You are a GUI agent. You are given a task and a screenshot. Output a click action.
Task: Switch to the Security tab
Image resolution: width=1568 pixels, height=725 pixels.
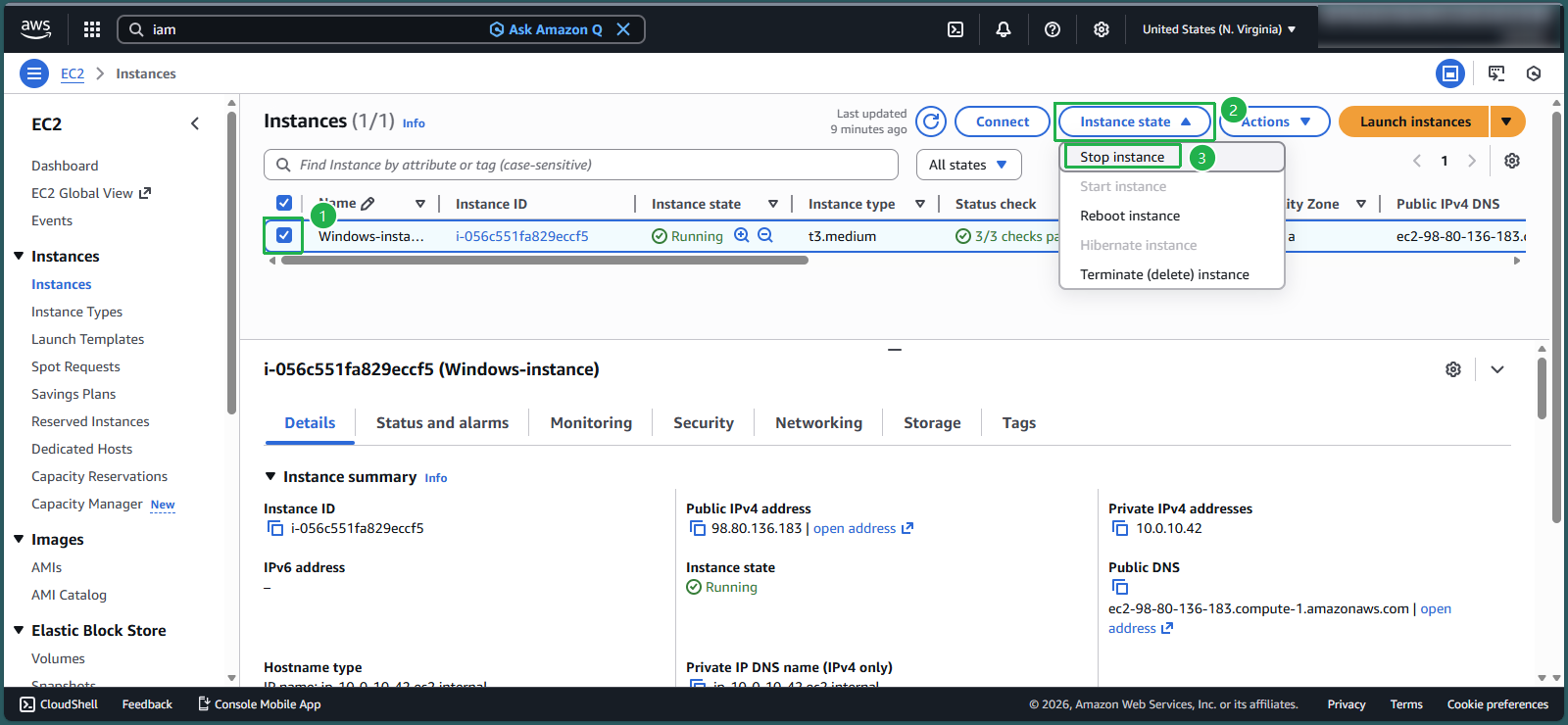pyautogui.click(x=704, y=422)
